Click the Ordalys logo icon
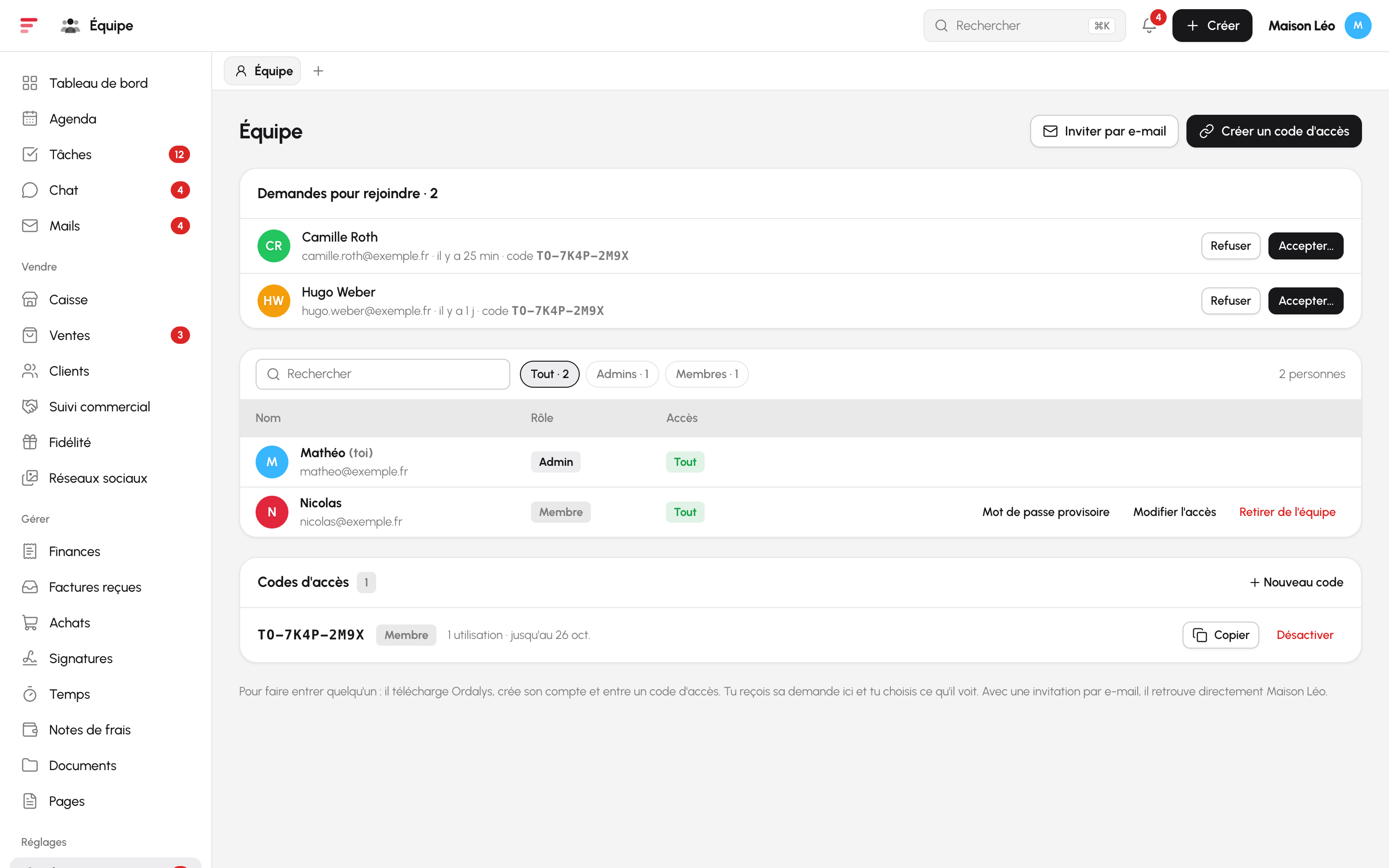This screenshot has height=868, width=1389. [x=29, y=25]
